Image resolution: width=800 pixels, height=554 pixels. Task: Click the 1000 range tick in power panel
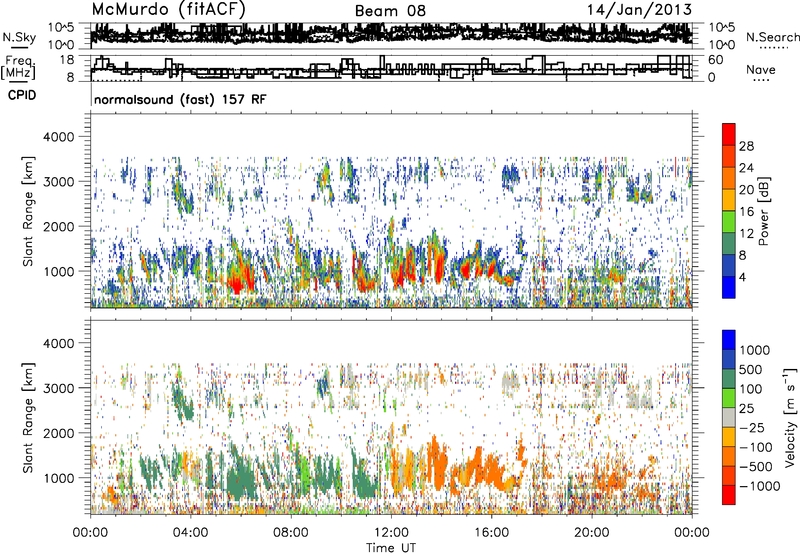61,271
